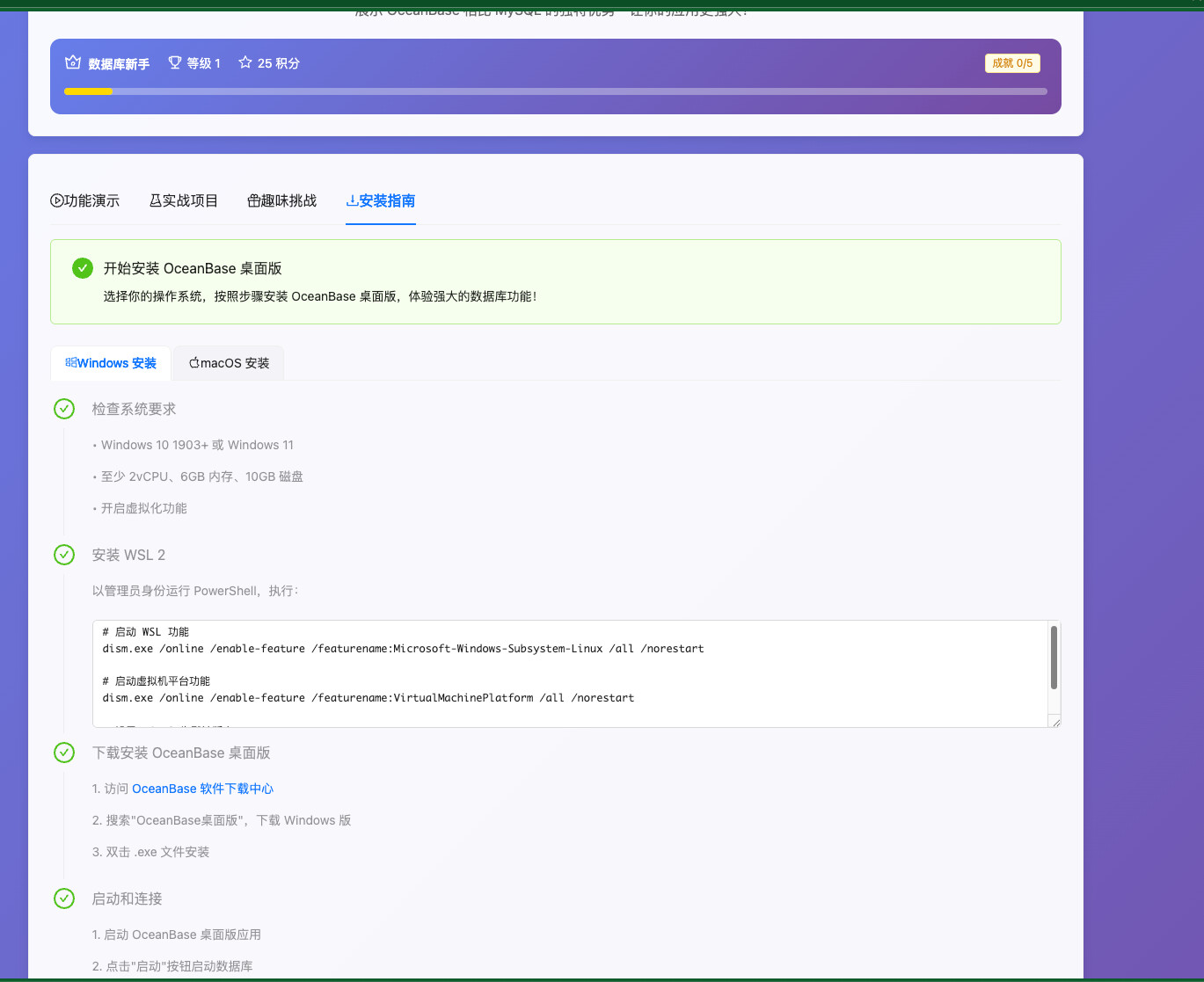The height and width of the screenshot is (982, 1204).
Task: Click text Windows 10 1903+ 或 Windows 11
Action: click(197, 445)
